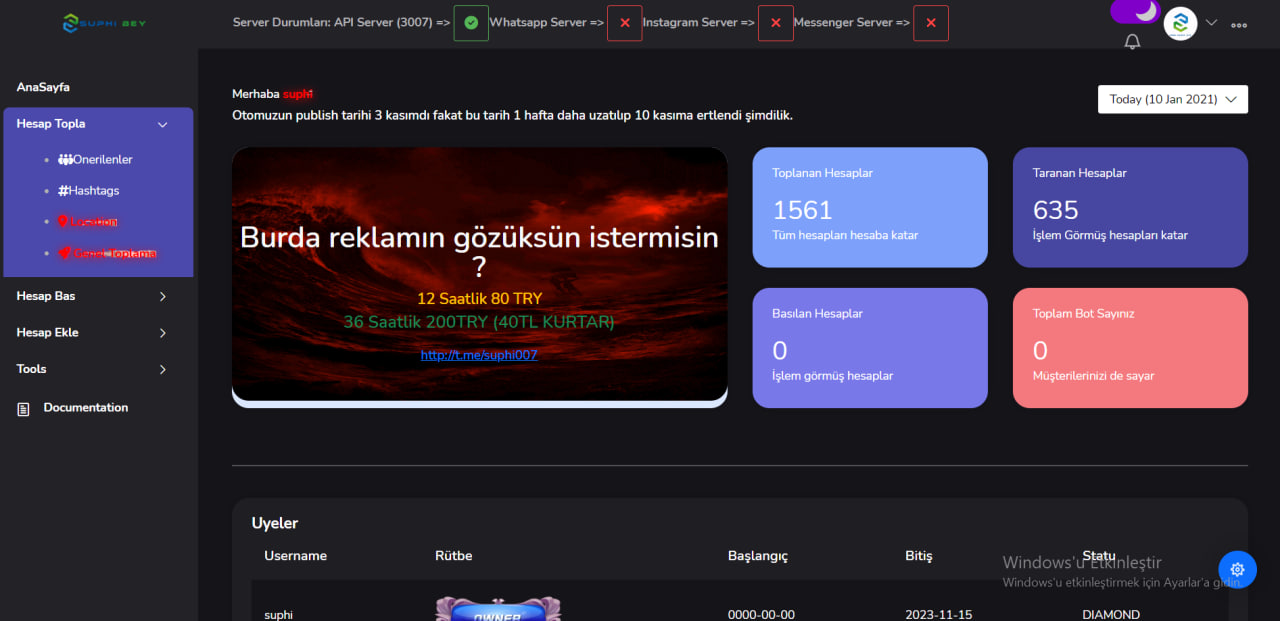
Task: Click the Statu column header
Action: (x=1099, y=556)
